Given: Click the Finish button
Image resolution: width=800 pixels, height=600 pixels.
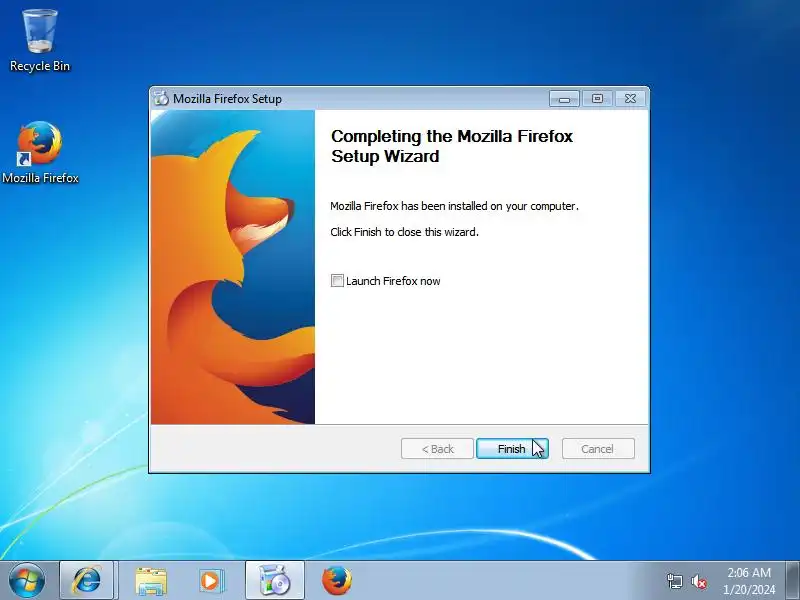Looking at the screenshot, I should 512,448.
